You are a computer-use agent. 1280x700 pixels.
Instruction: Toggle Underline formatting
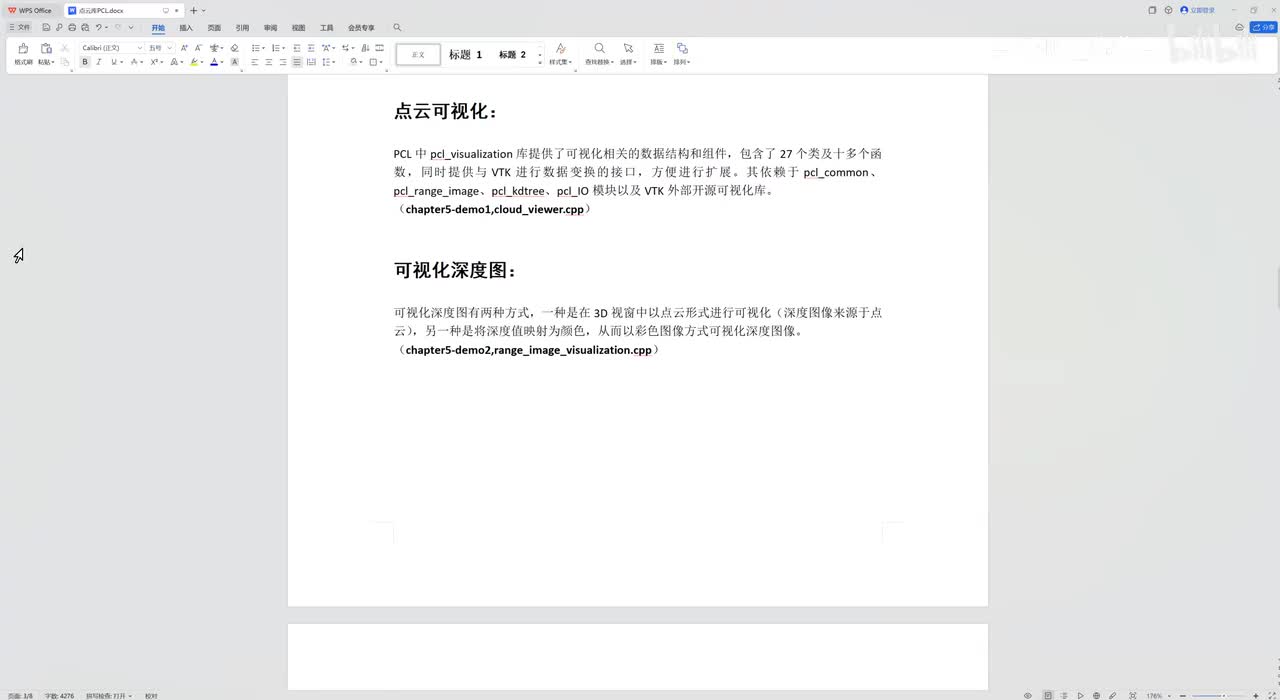click(x=113, y=62)
